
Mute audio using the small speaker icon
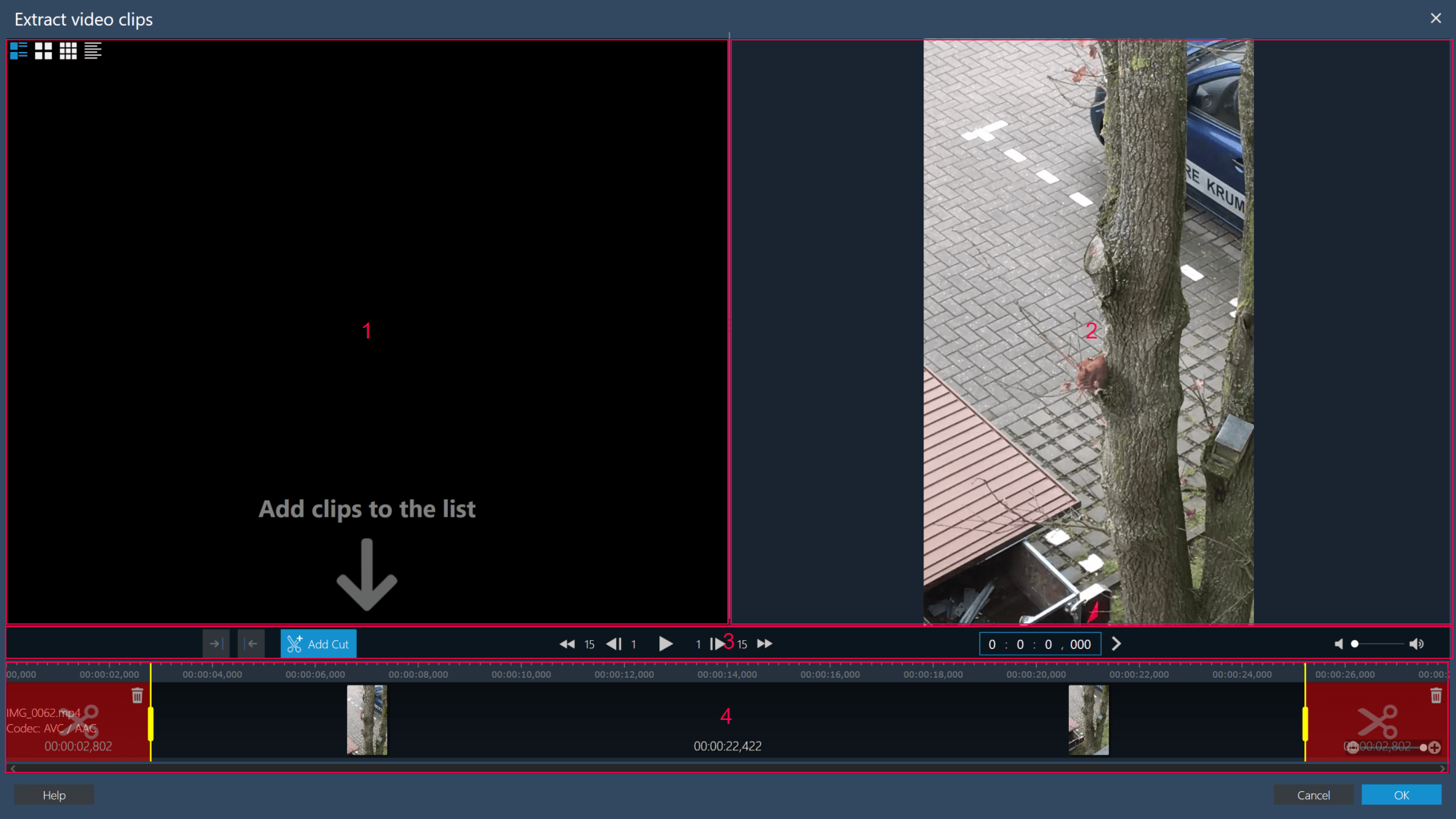click(1339, 644)
